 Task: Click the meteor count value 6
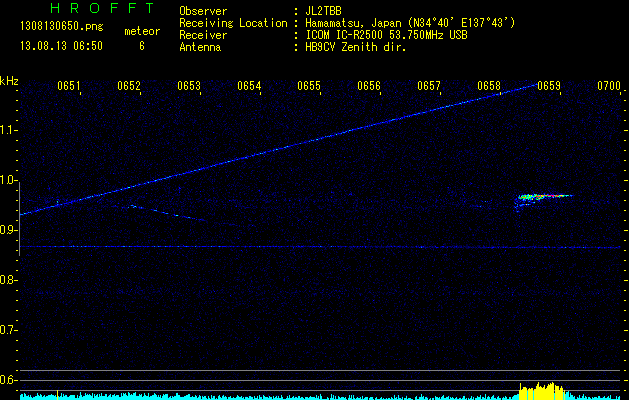pos(141,46)
